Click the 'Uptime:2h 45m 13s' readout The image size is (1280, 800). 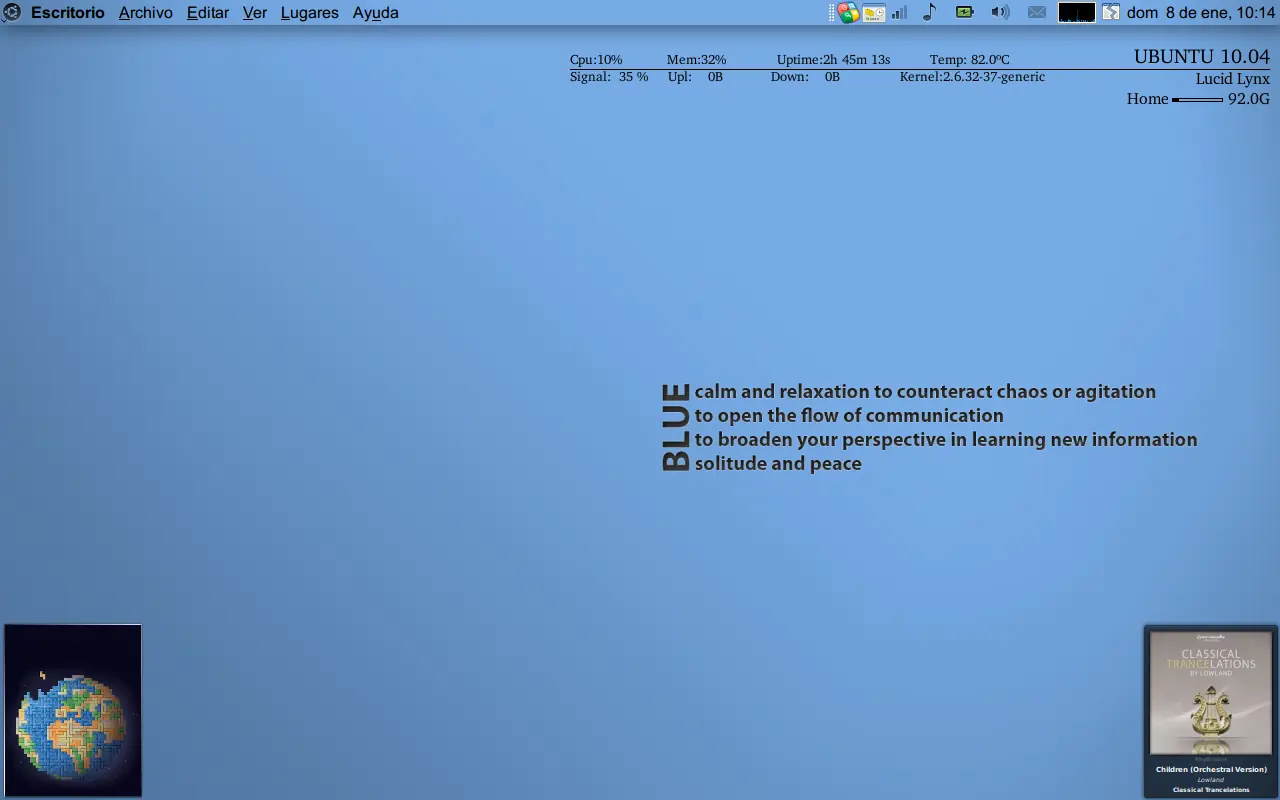point(833,60)
